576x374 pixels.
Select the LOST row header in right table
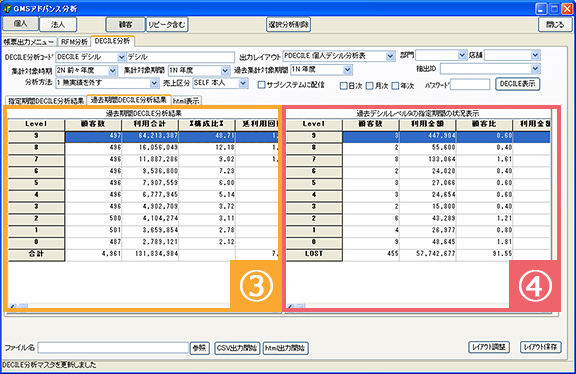coord(314,254)
